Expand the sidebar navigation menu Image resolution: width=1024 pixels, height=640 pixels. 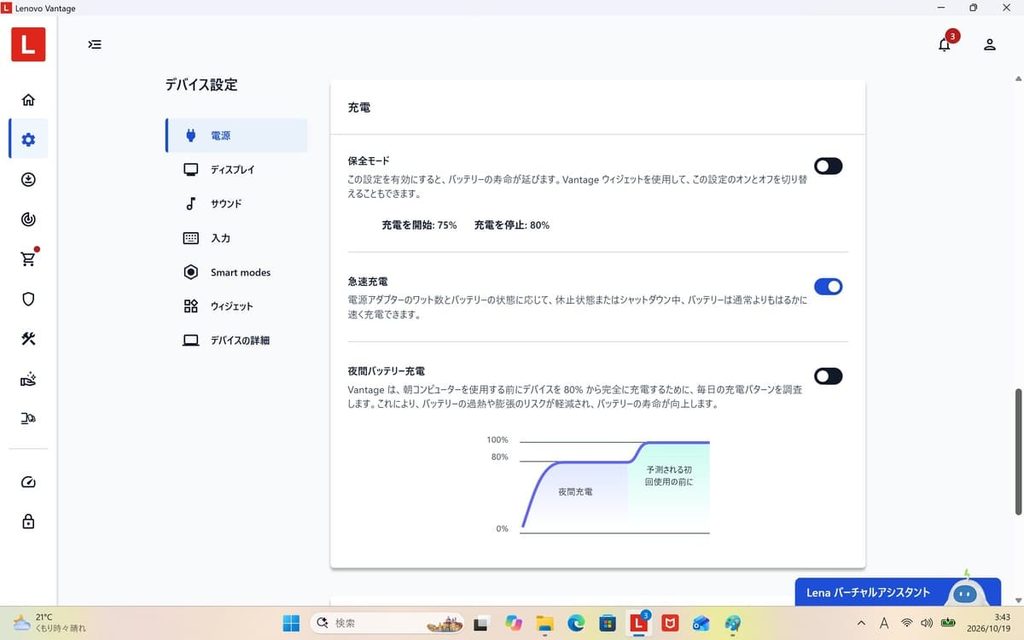click(95, 44)
